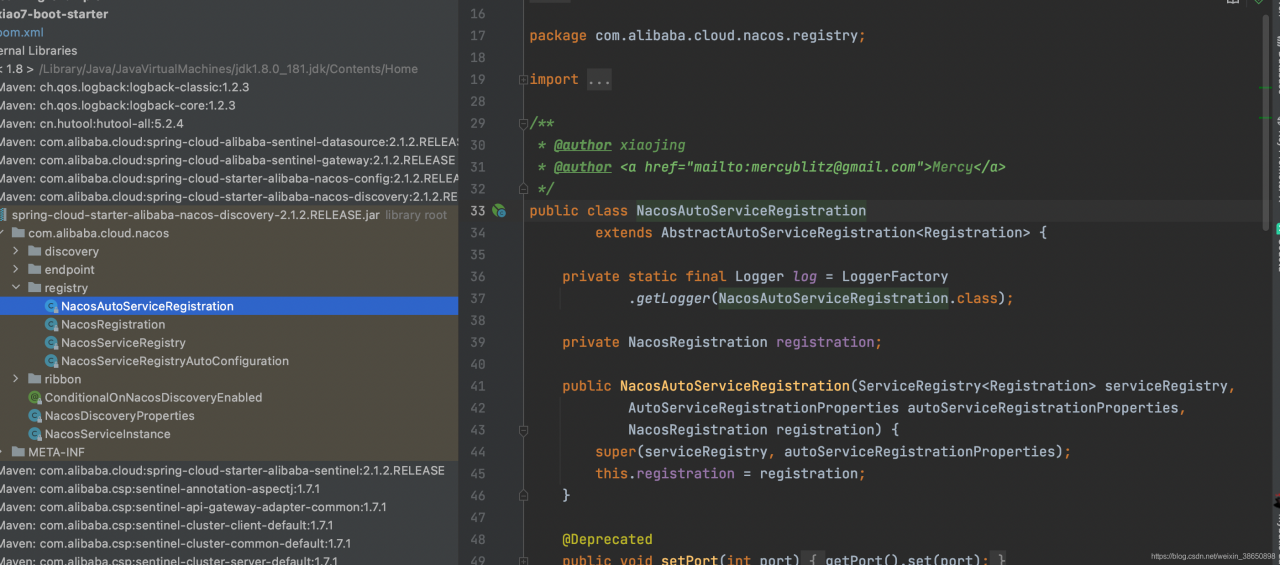The width and height of the screenshot is (1280, 565).
Task: Click the NacosDiscoveryProperties class icon
Action: 36,415
